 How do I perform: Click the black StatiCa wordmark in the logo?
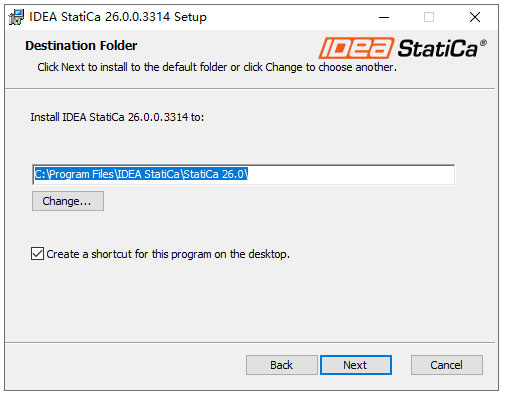(438, 49)
